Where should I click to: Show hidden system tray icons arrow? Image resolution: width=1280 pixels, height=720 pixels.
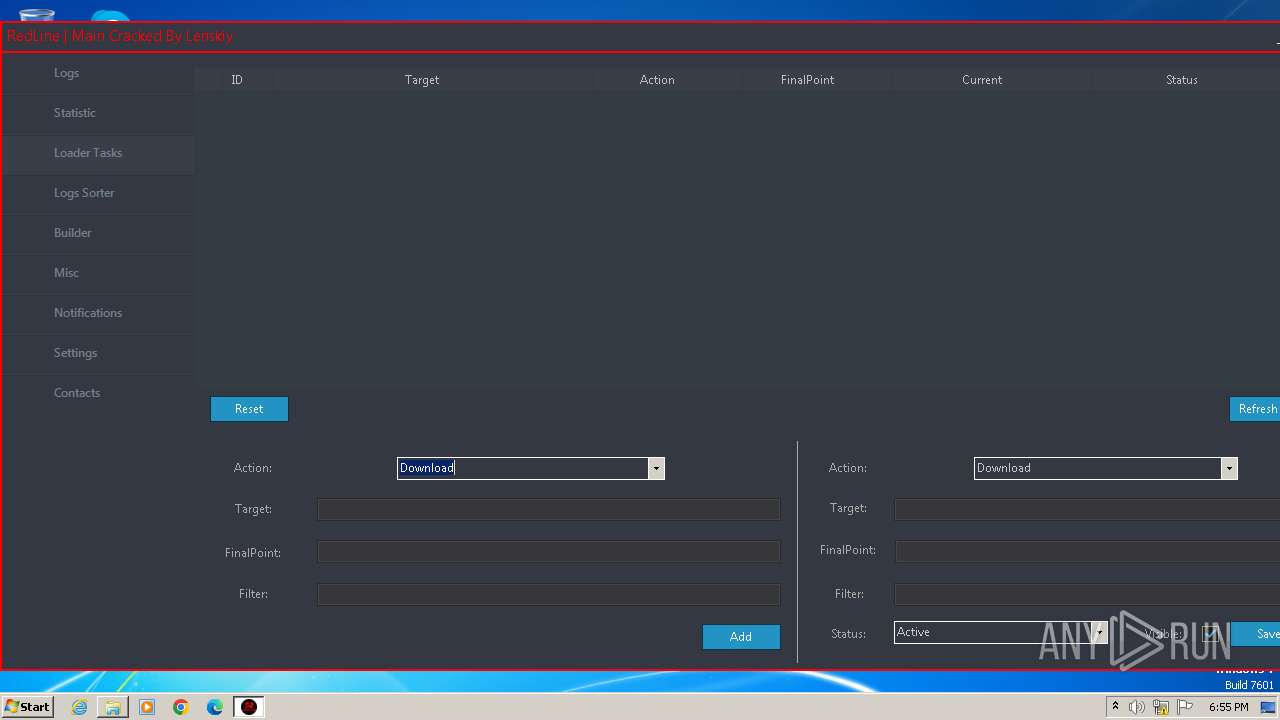tap(1115, 707)
